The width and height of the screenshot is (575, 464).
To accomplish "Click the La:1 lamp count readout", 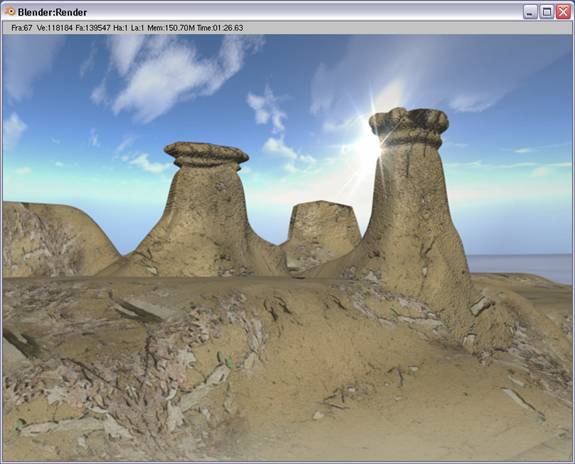I will 138,28.
